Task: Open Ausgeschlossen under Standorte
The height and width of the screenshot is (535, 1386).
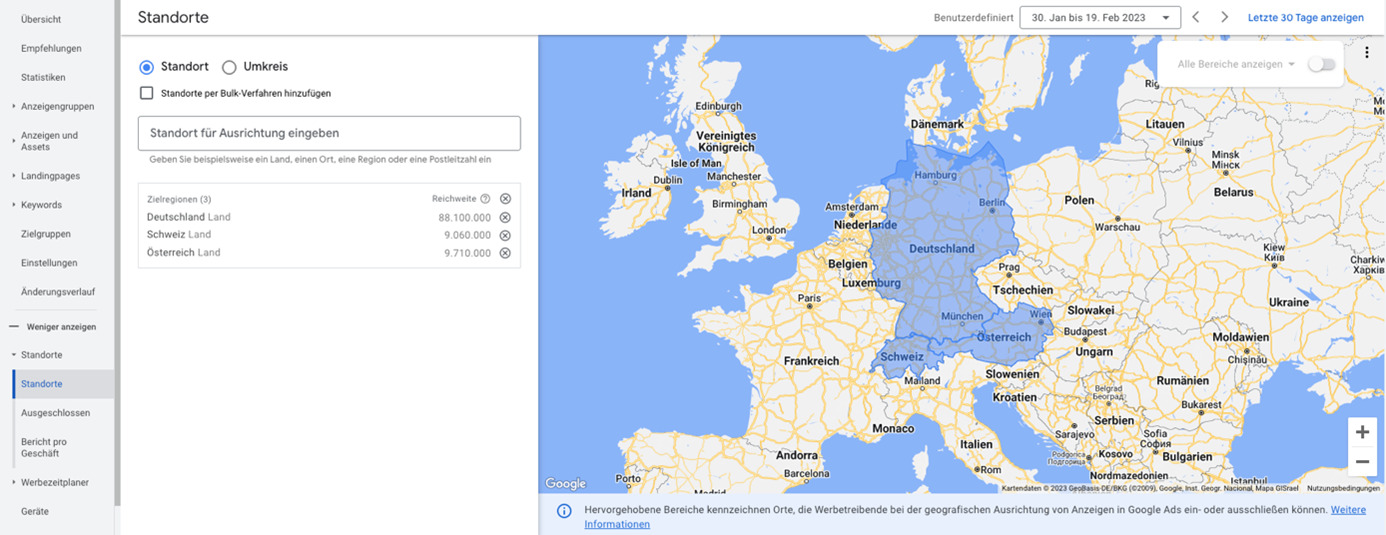Action: 55,413
